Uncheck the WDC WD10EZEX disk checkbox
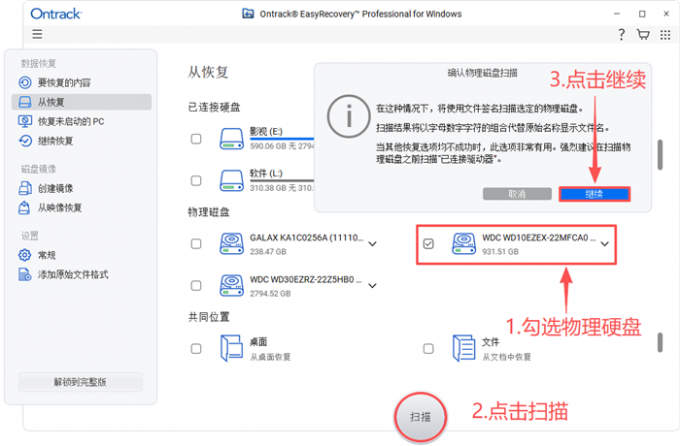The image size is (680, 446). [428, 244]
